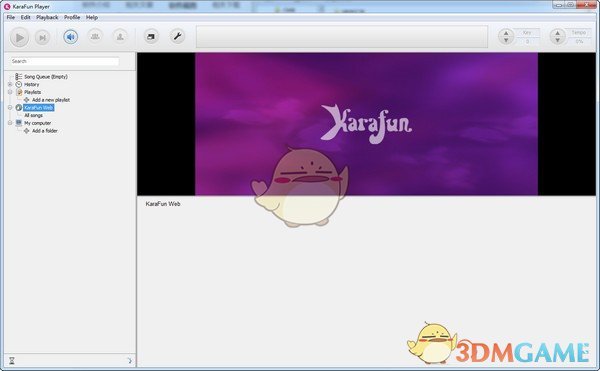Screen dimensions: 600x371
Task: Increase the Tempo with its up arrow
Action: pos(558,34)
